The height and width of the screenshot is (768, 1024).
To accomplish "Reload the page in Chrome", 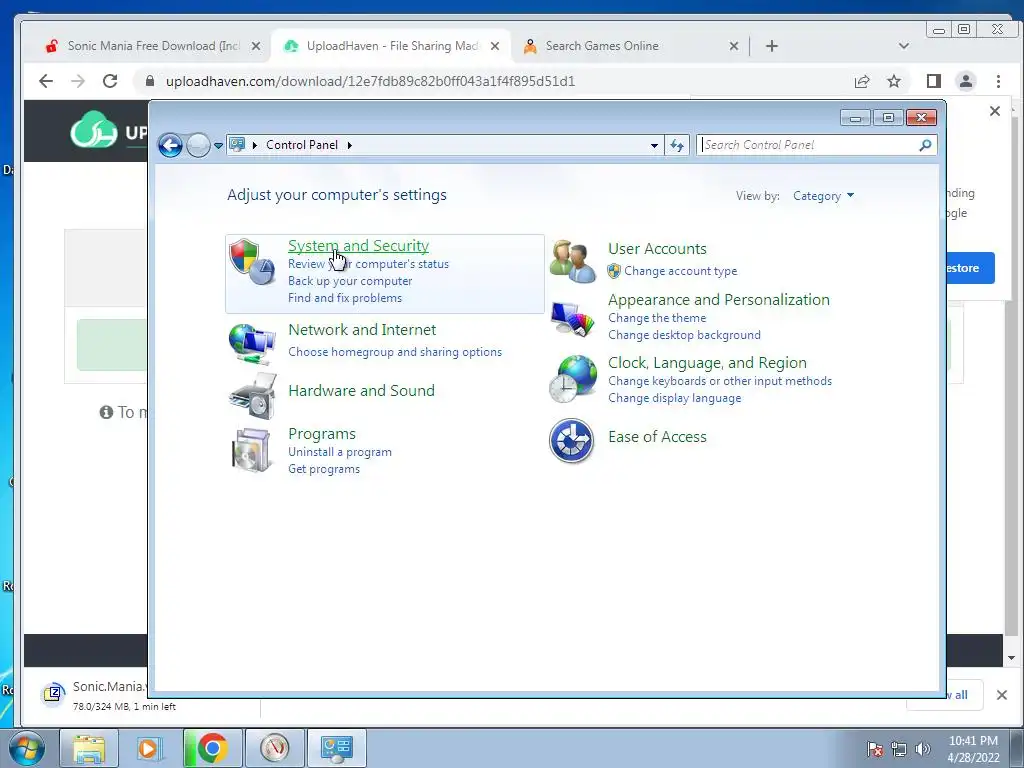I will (110, 81).
